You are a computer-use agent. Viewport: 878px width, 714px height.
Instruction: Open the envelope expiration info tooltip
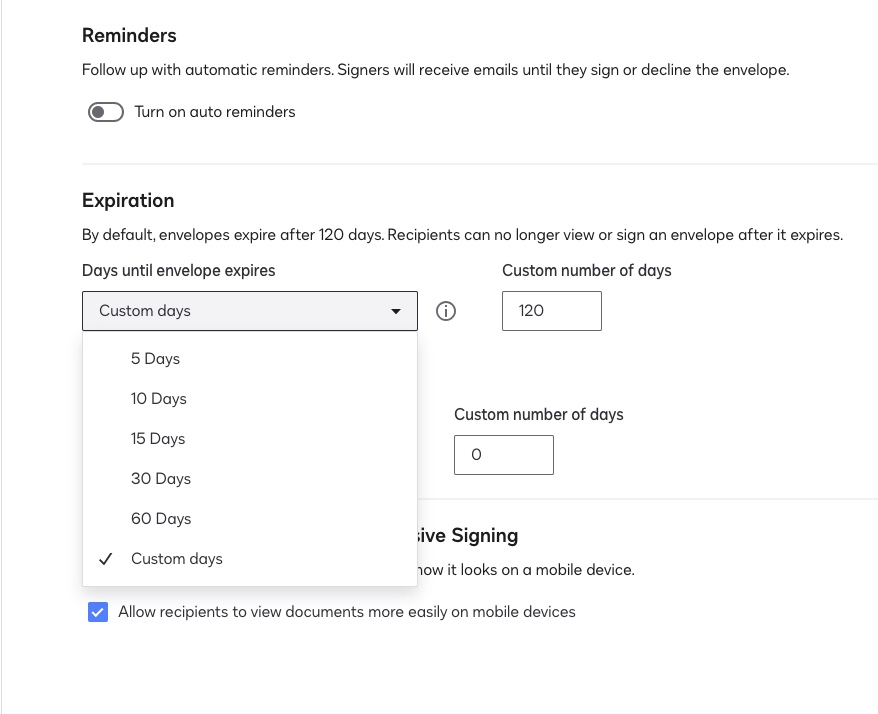tap(445, 311)
